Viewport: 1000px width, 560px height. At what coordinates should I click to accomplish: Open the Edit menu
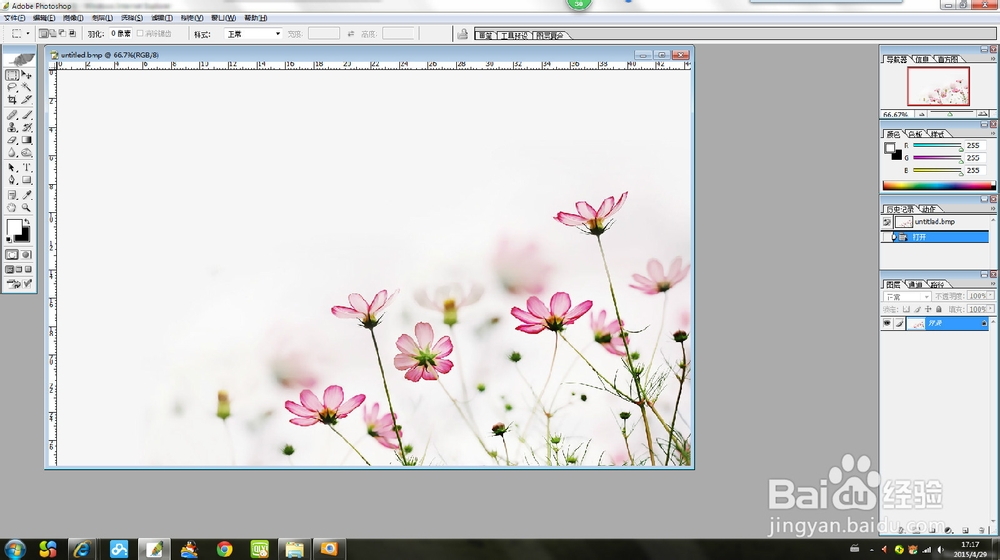coord(44,18)
